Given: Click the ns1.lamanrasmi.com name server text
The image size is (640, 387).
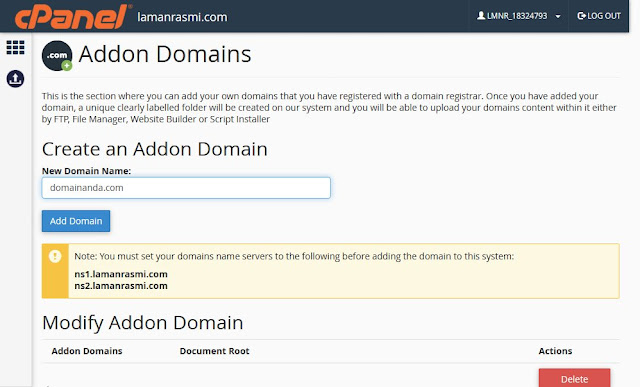Looking at the screenshot, I should (x=121, y=274).
